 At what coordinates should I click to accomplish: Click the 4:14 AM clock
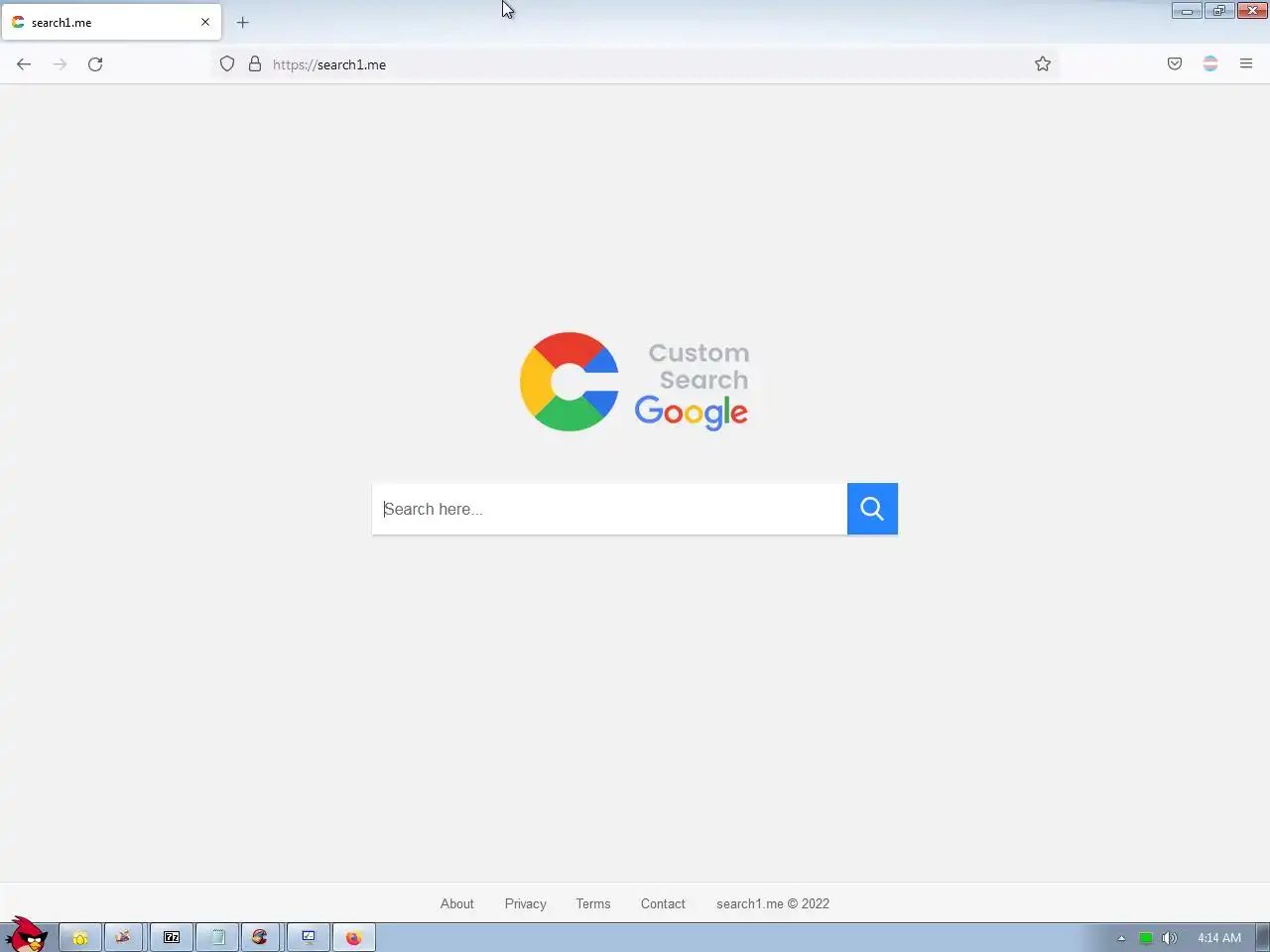[1219, 938]
